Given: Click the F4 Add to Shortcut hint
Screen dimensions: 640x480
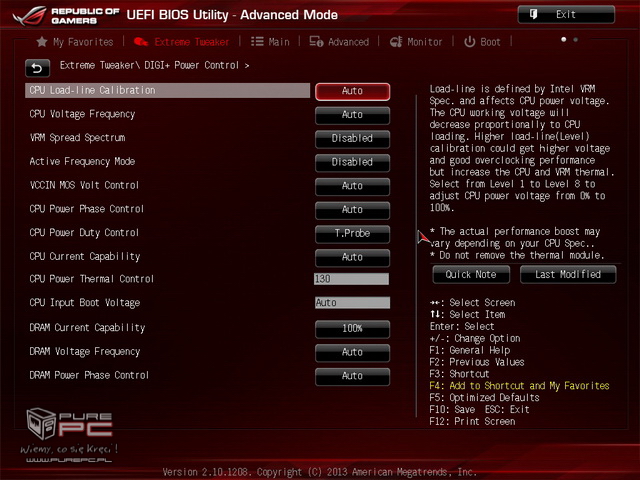Looking at the screenshot, I should tap(519, 386).
